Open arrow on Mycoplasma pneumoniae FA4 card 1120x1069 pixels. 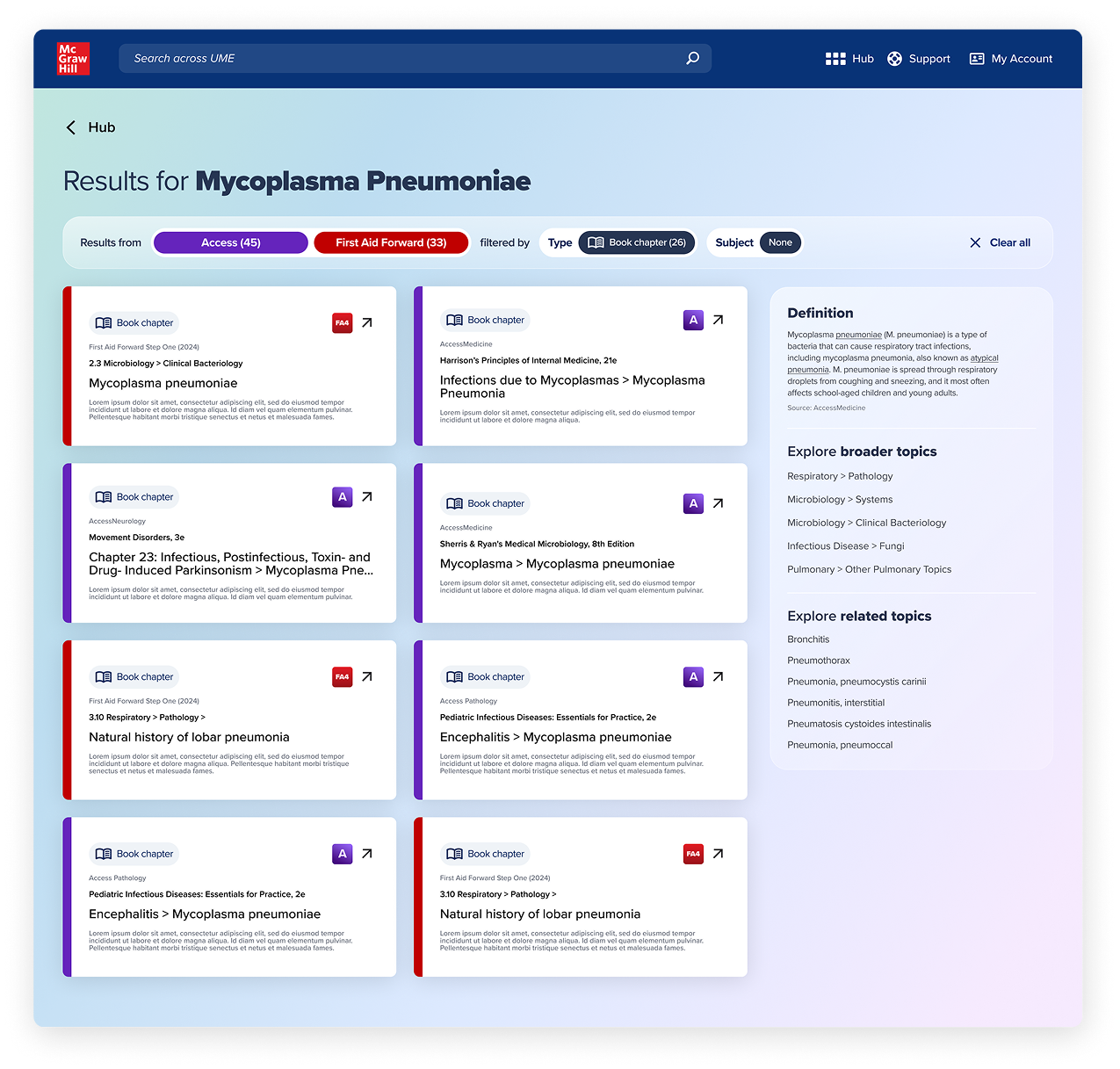click(367, 322)
